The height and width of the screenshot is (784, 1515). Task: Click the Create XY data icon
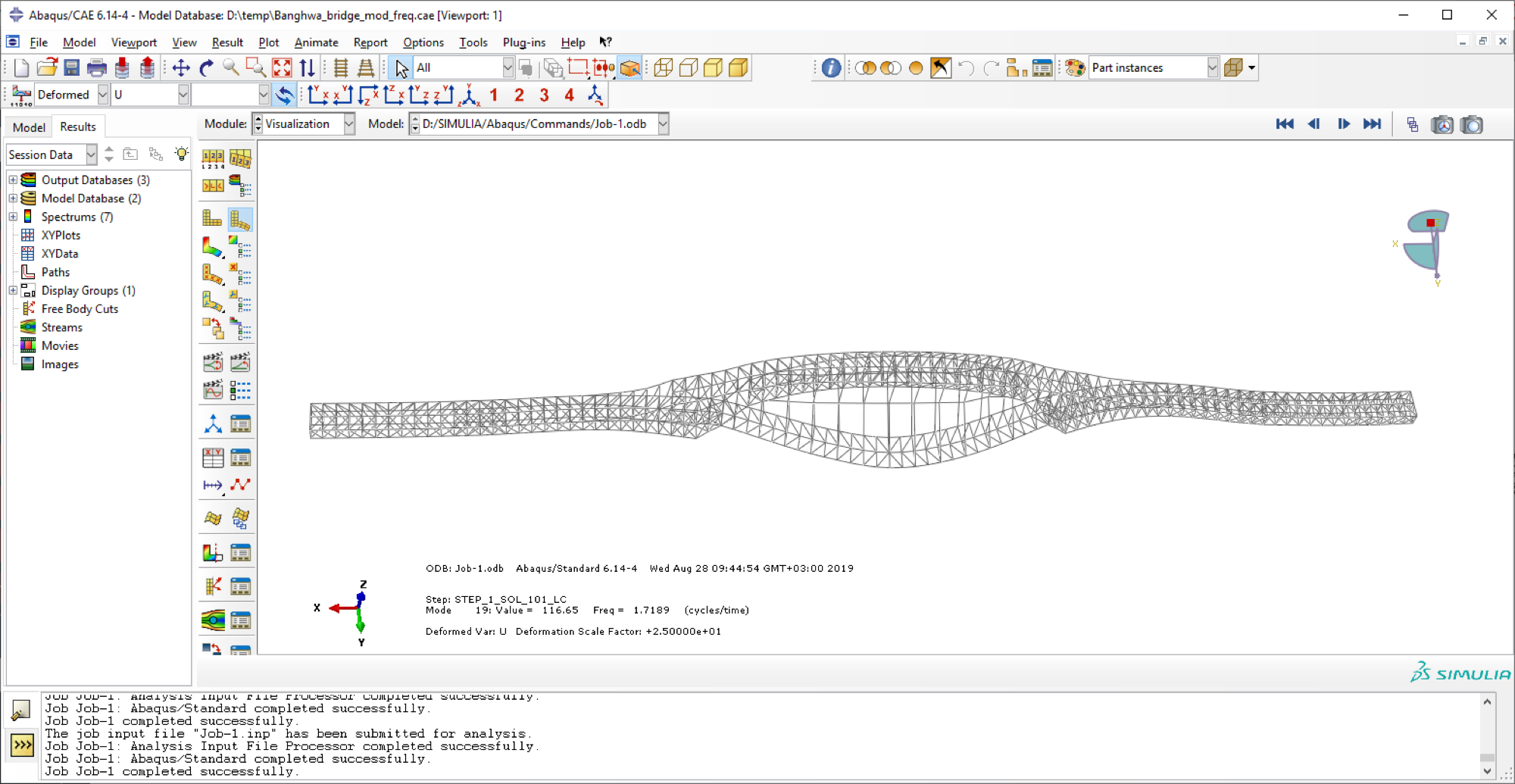click(213, 458)
